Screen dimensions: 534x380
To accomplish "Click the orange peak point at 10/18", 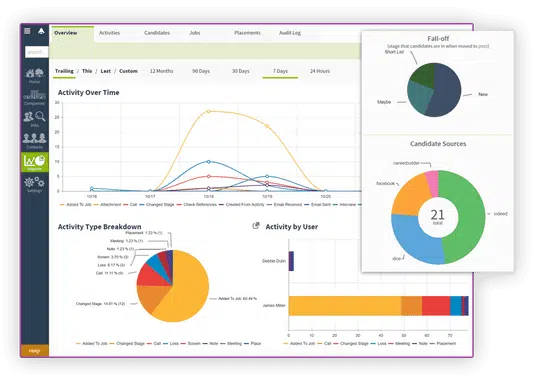I will pos(209,111).
